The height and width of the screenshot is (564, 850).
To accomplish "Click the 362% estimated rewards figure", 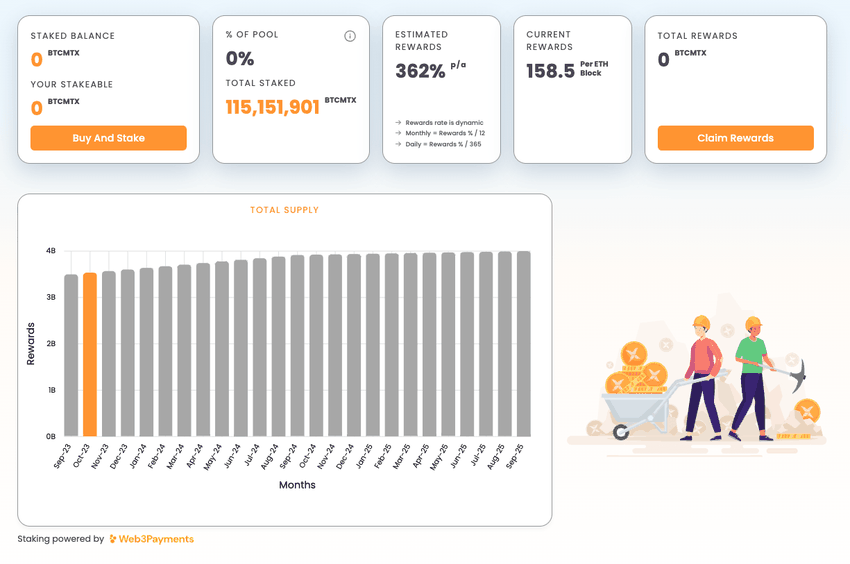I will (x=420, y=71).
